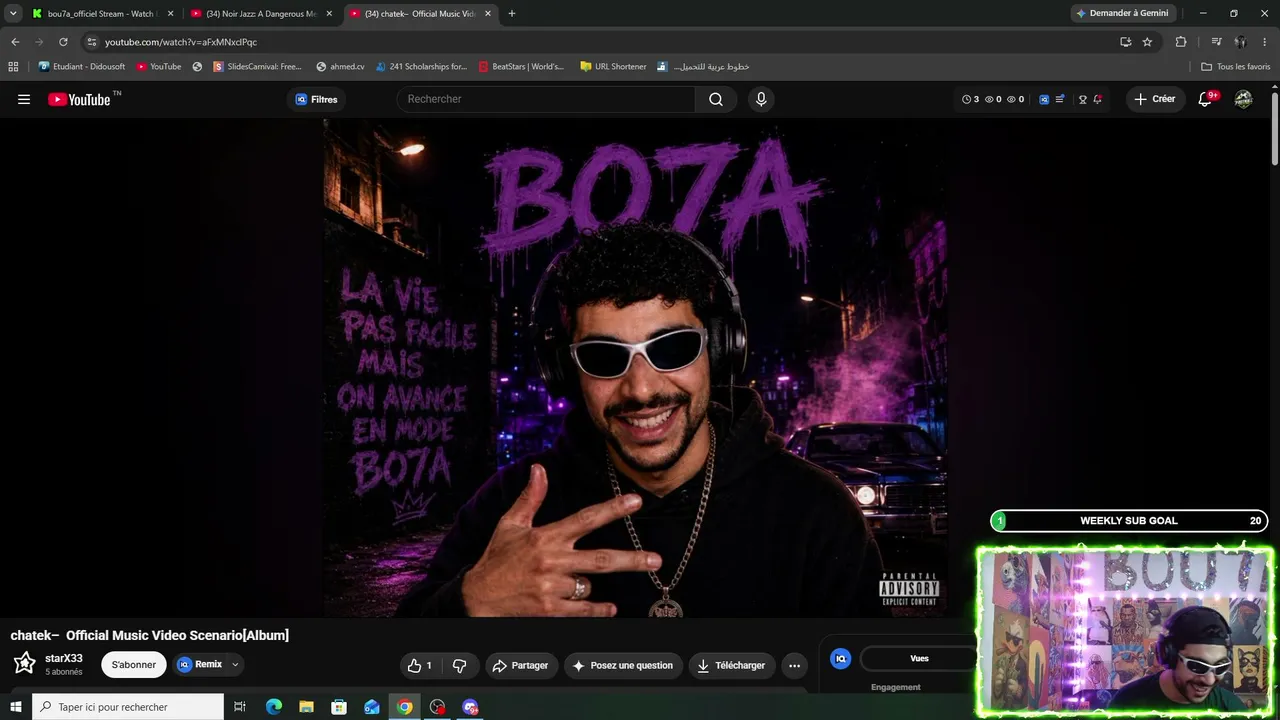1280x720 pixels.
Task: Click the vidIQ icon in the header toolbar
Action: 1044,99
